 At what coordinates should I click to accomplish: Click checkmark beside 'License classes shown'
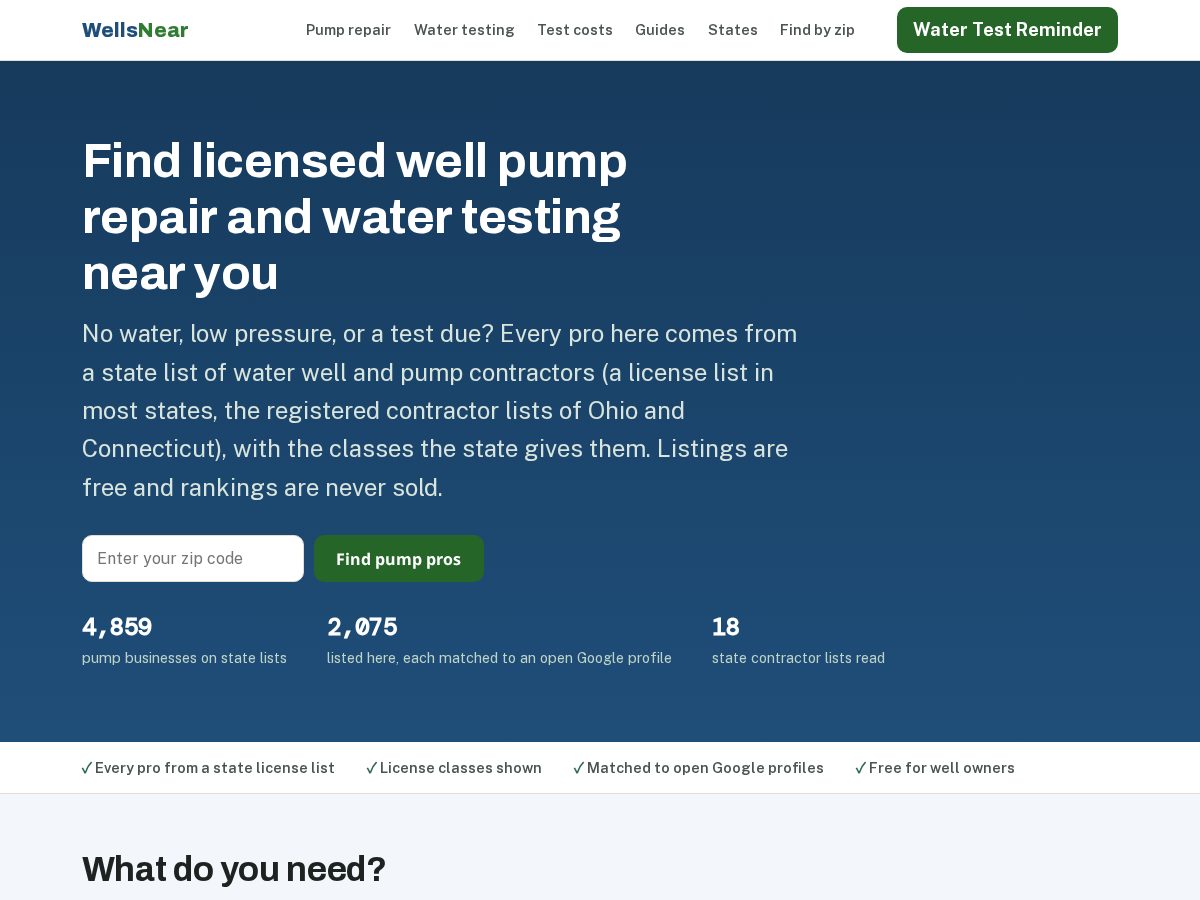click(x=372, y=768)
